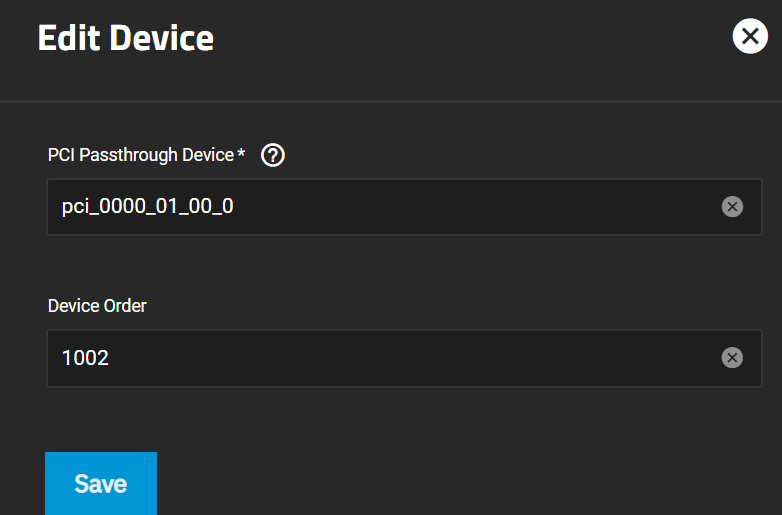This screenshot has width=782, height=515.
Task: Click empty space right of the pci_0000_01_00_0 text
Action: point(476,207)
